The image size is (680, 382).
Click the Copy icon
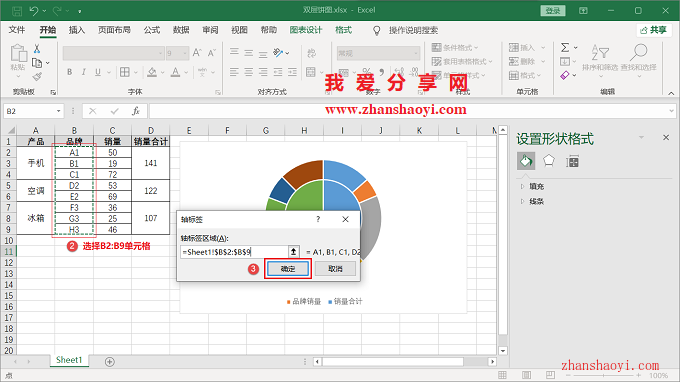coord(37,63)
